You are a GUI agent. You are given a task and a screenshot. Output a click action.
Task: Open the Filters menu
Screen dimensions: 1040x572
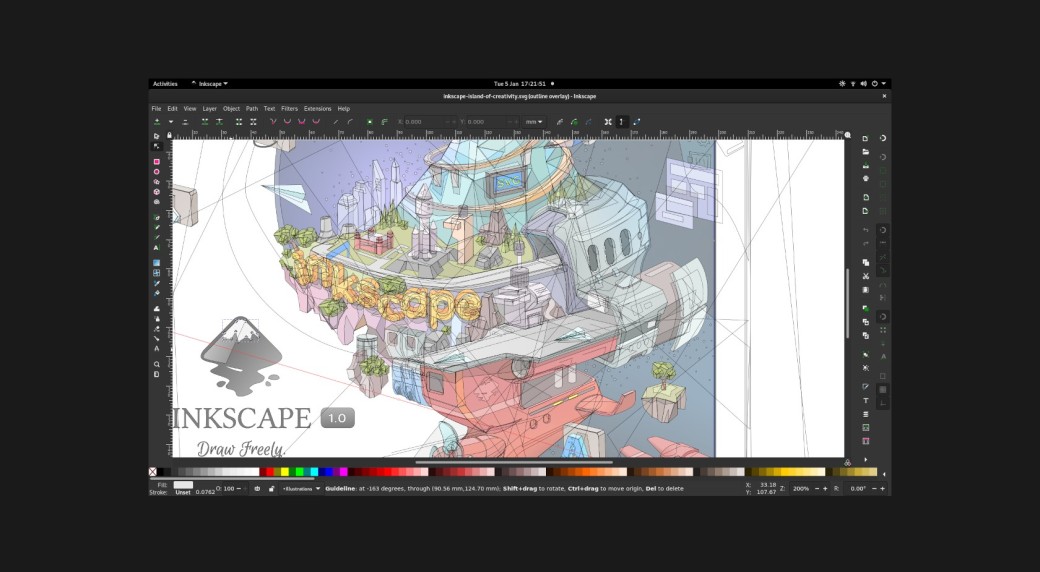pyautogui.click(x=289, y=109)
